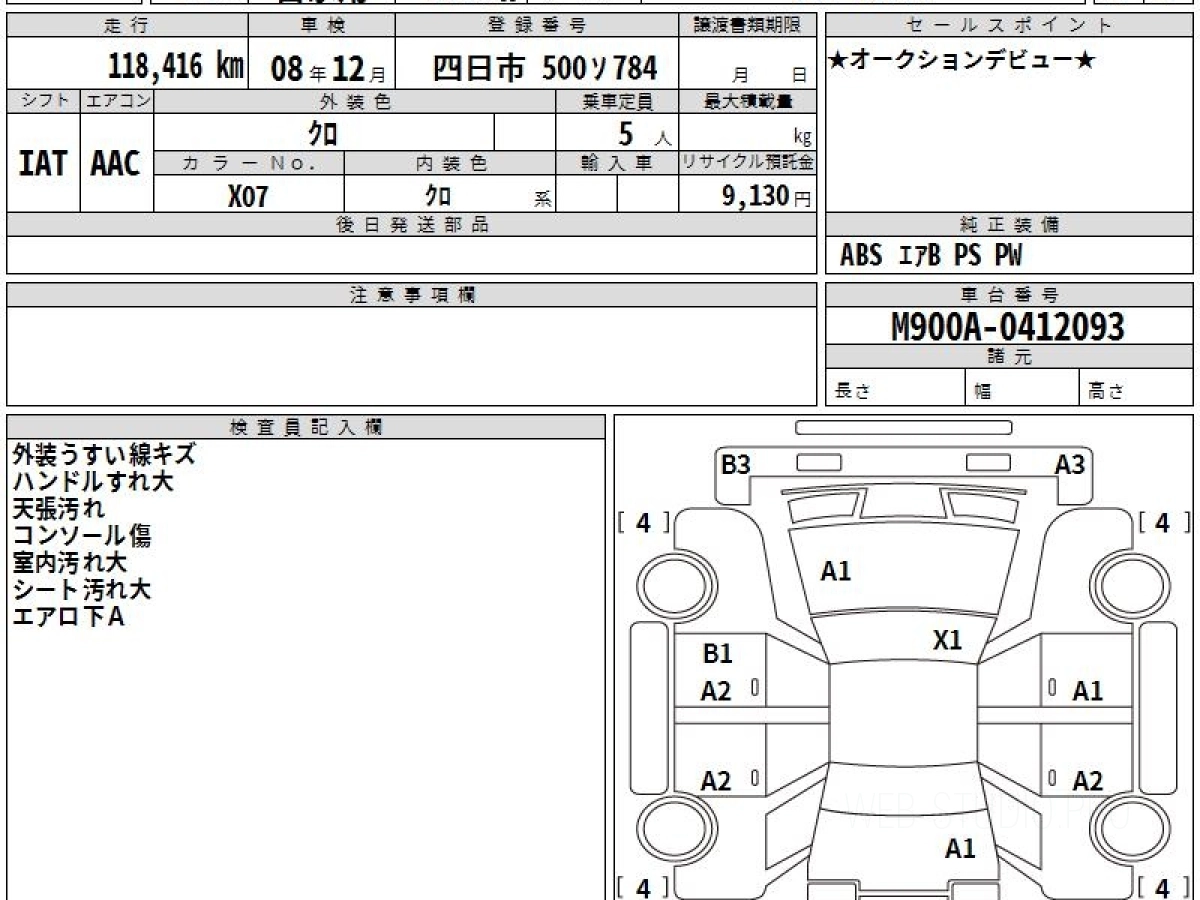1200x900 pixels.
Task: Click the ハンドルすれ大 inspector note
Action: 93,482
